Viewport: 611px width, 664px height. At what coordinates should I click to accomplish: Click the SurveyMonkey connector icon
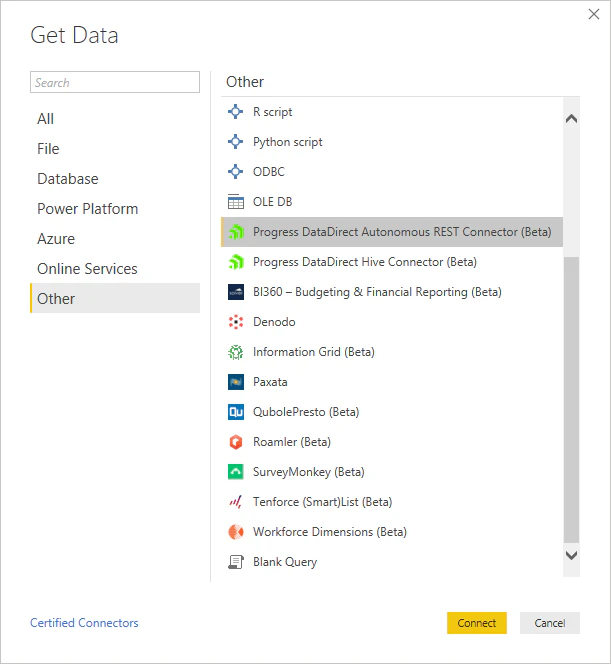tap(236, 472)
